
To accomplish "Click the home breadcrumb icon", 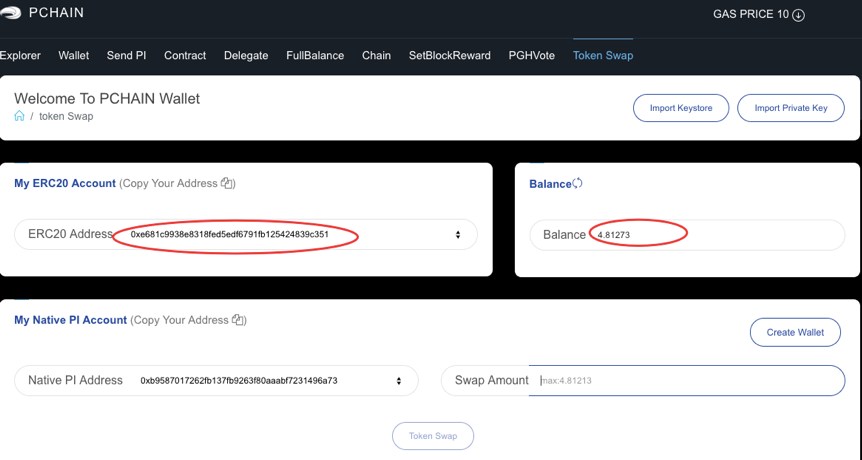I will click(x=19, y=115).
